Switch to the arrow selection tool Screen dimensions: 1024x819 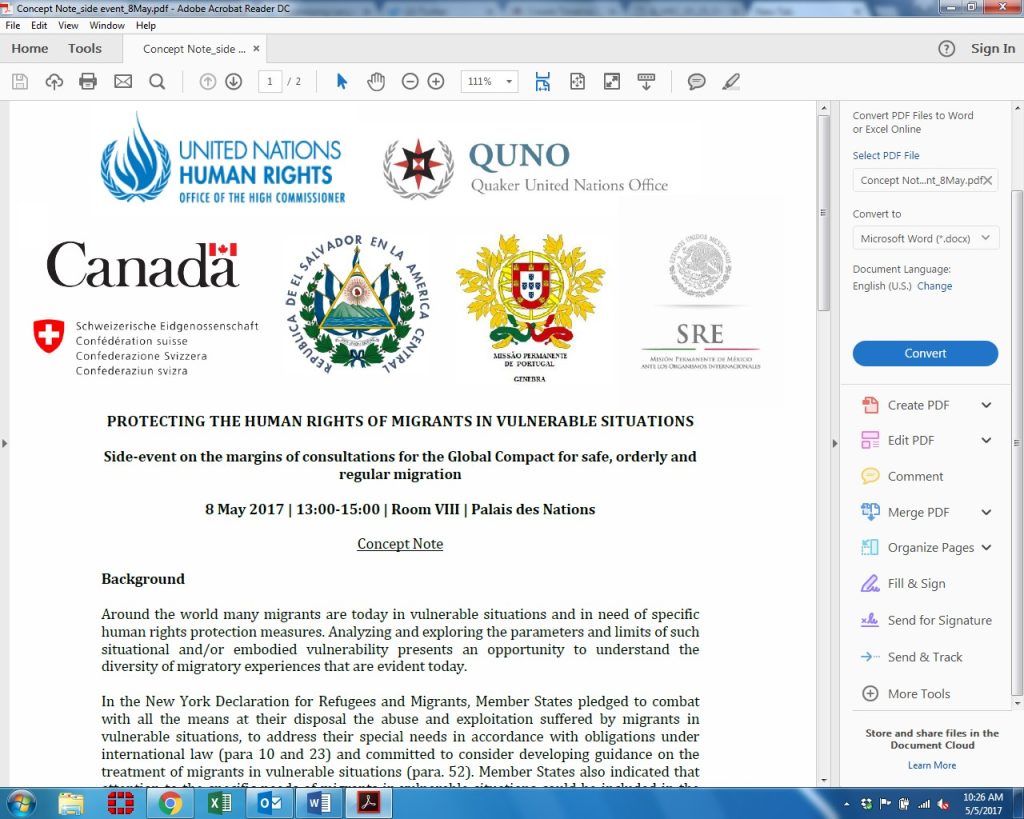click(340, 81)
